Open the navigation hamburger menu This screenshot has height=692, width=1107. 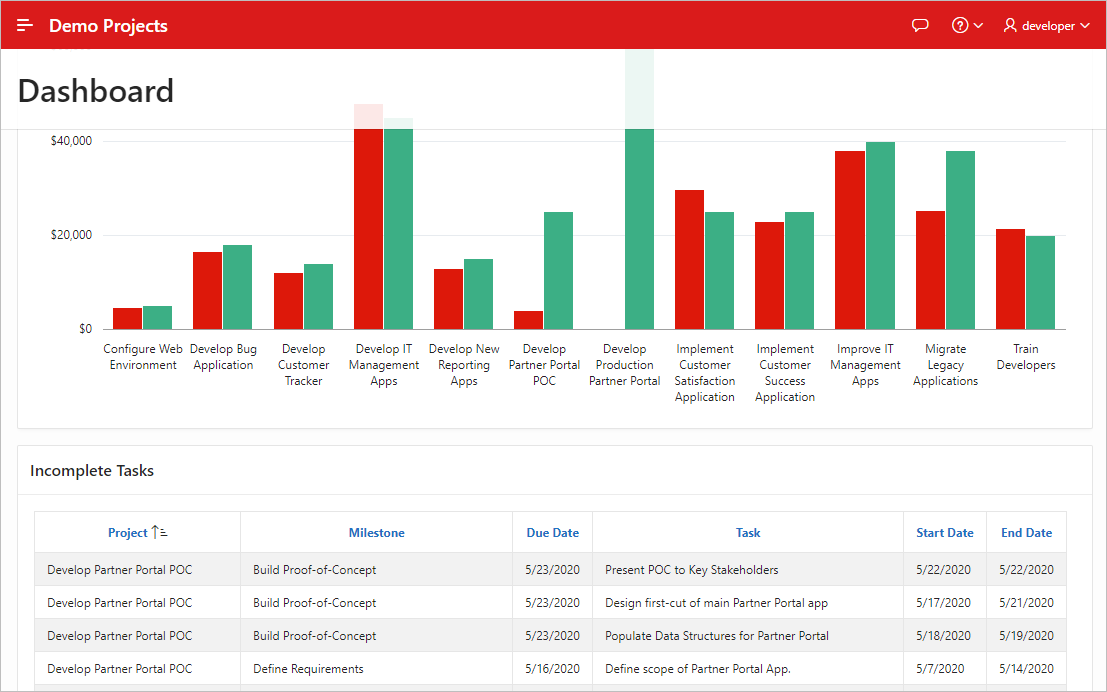[24, 25]
